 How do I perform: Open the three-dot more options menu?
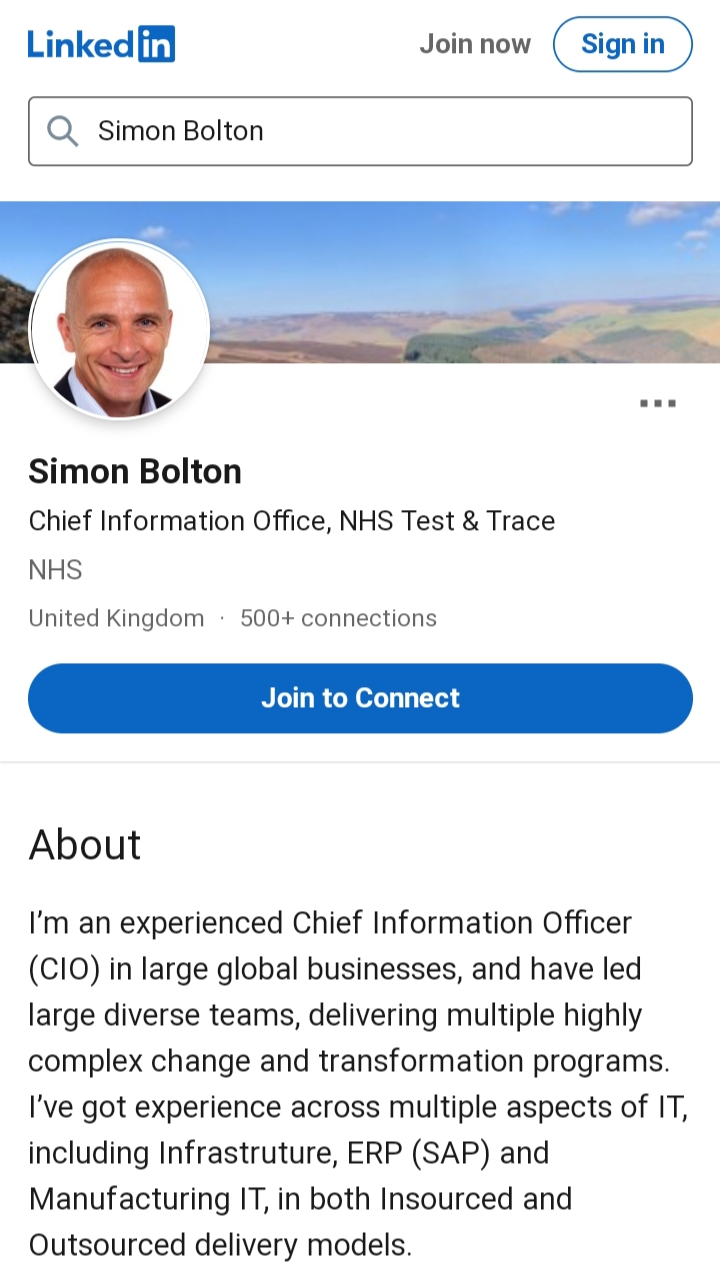point(658,404)
